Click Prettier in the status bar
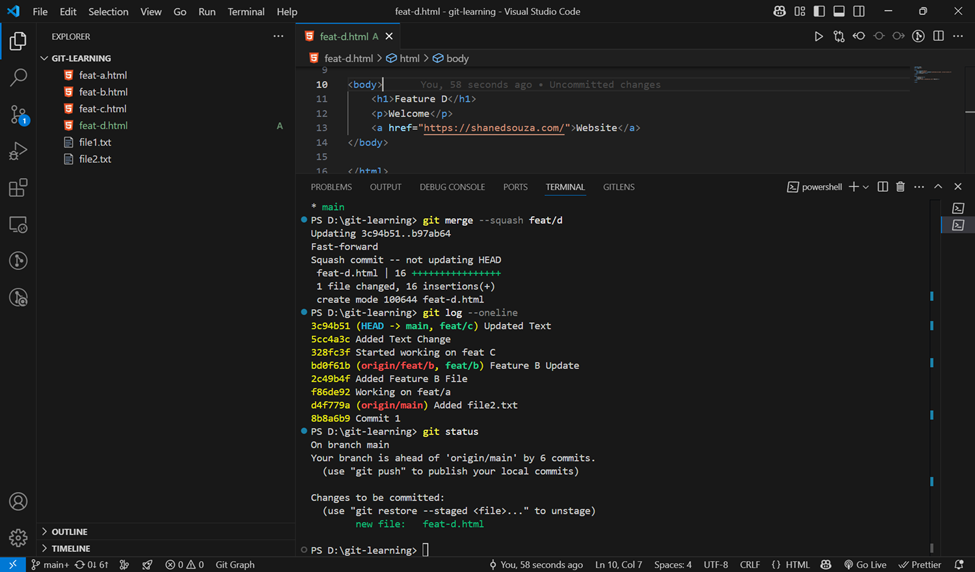The image size is (975, 572). point(920,565)
